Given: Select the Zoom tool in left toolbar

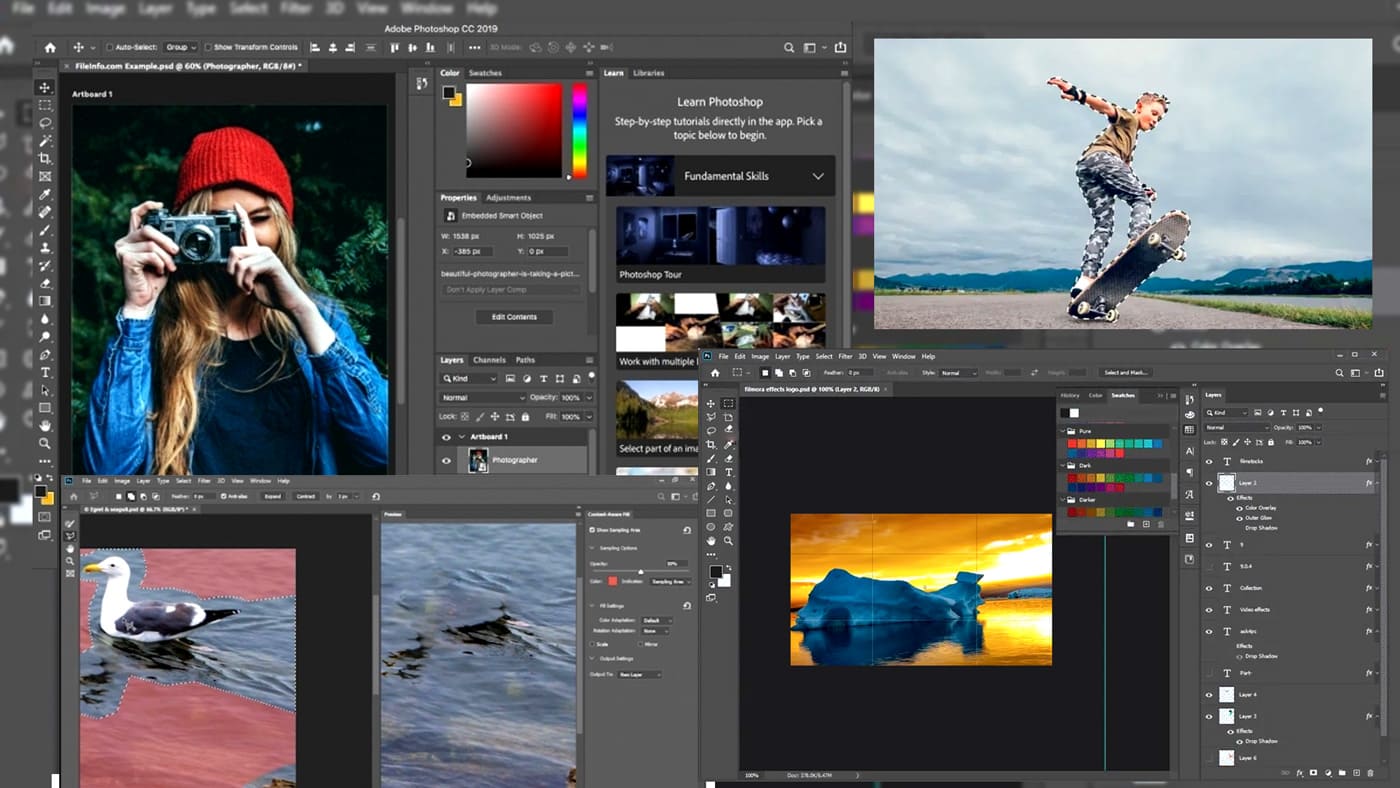Looking at the screenshot, I should pyautogui.click(x=45, y=443).
